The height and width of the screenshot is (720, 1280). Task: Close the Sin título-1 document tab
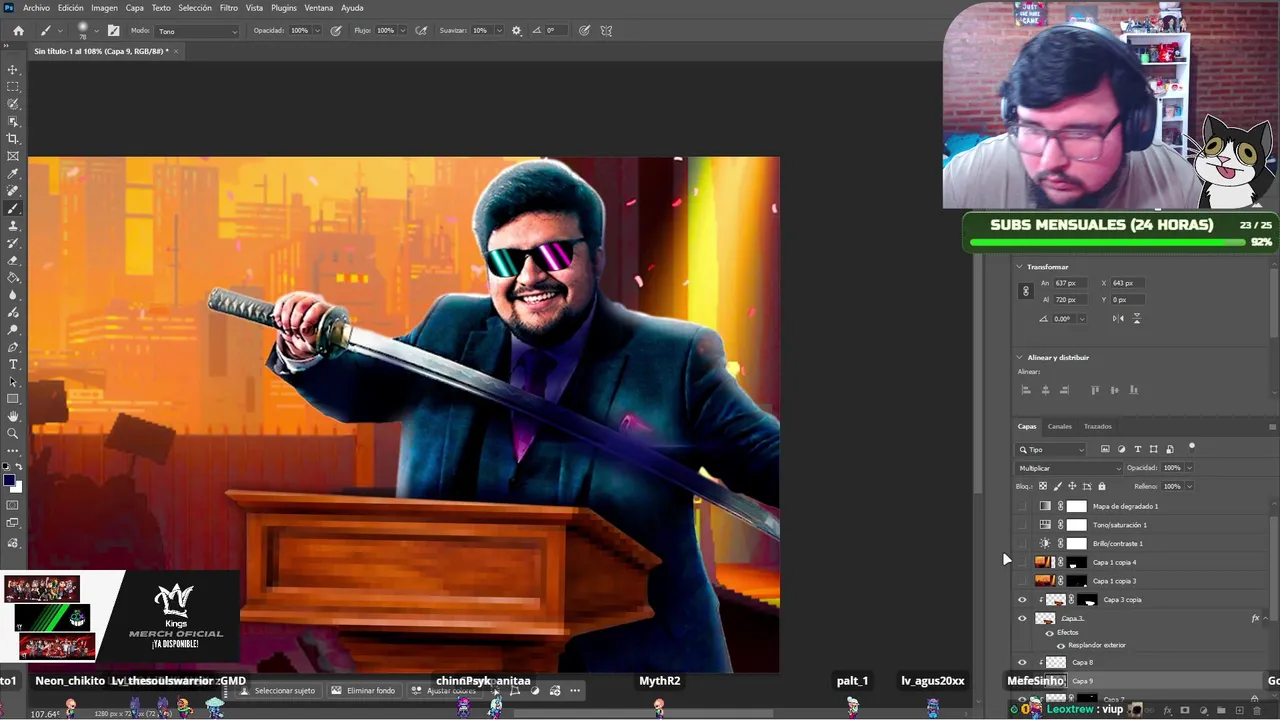[176, 51]
